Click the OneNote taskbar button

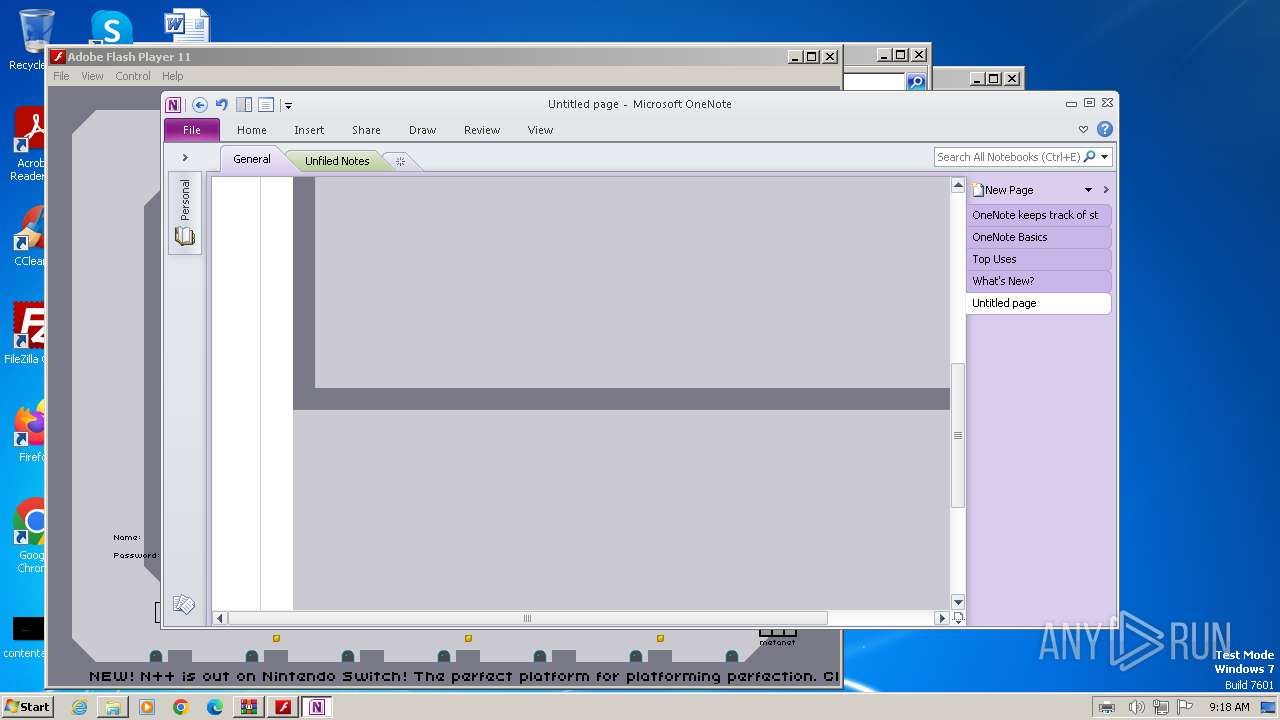[x=317, y=707]
